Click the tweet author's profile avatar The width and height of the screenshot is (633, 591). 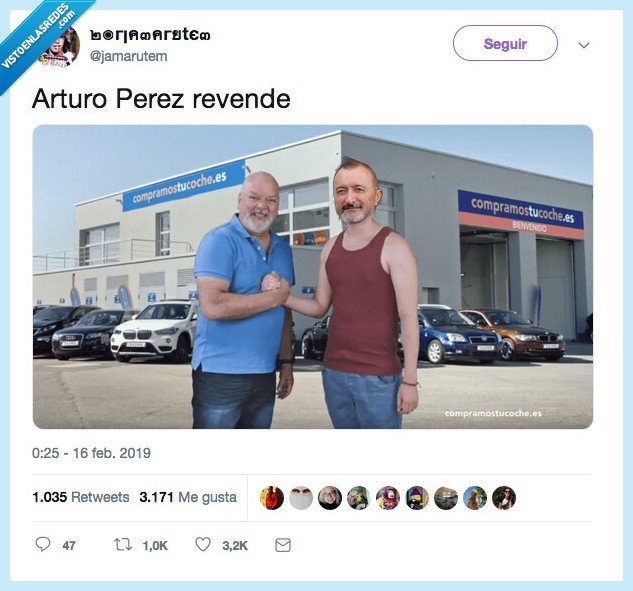tap(59, 46)
